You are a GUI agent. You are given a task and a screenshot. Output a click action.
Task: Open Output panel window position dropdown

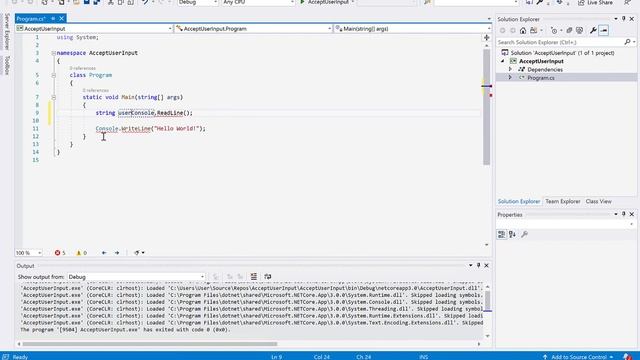[470, 265]
